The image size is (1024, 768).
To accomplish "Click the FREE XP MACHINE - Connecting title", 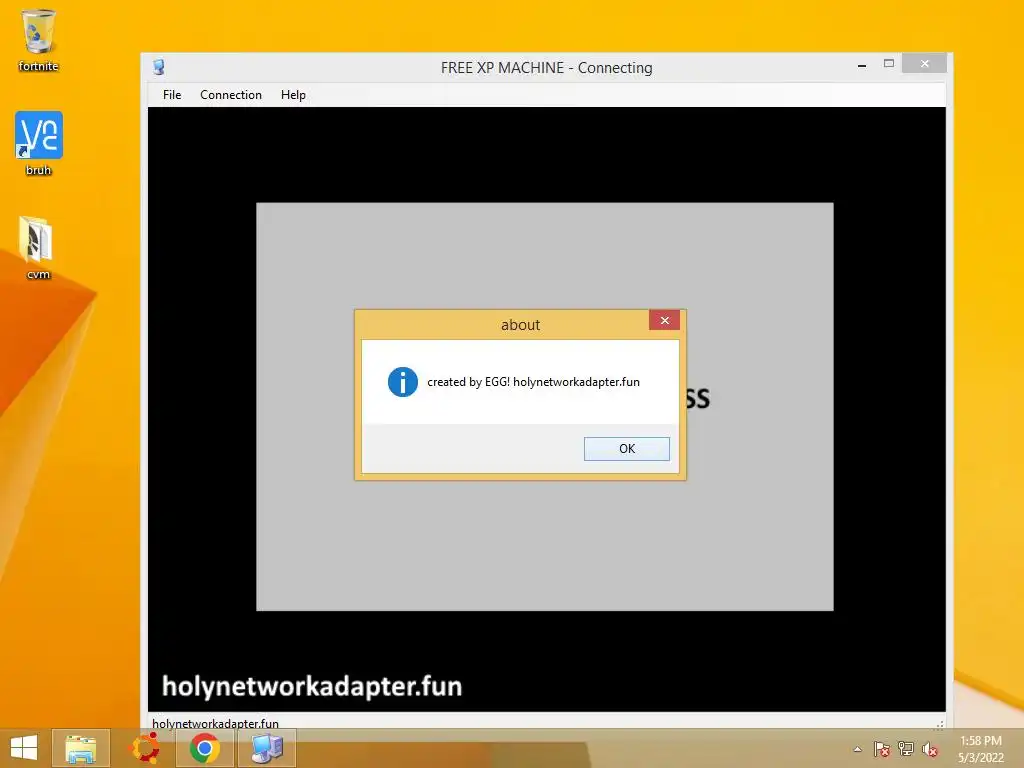I will click(x=546, y=68).
